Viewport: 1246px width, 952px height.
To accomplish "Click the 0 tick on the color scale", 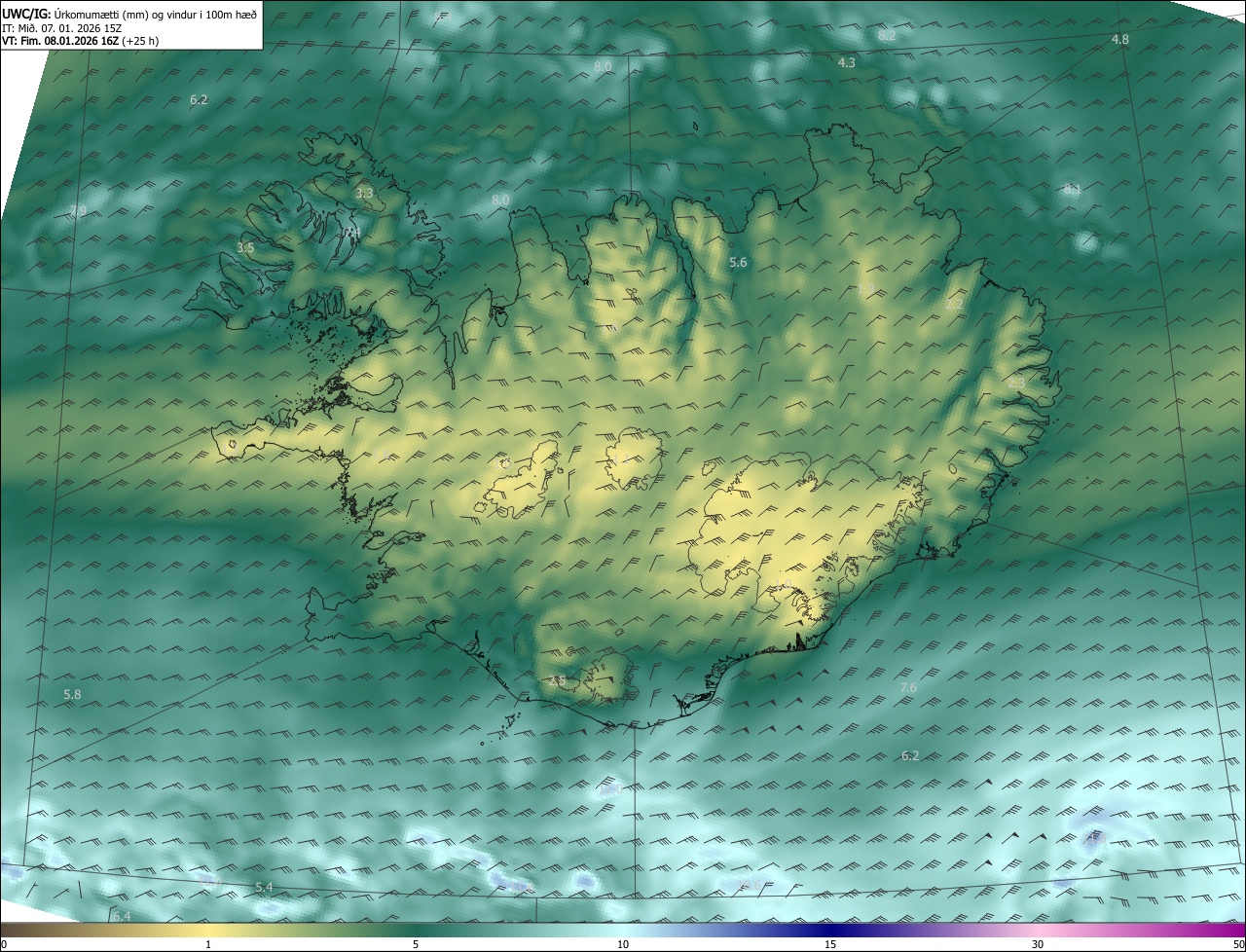I will tap(4, 944).
